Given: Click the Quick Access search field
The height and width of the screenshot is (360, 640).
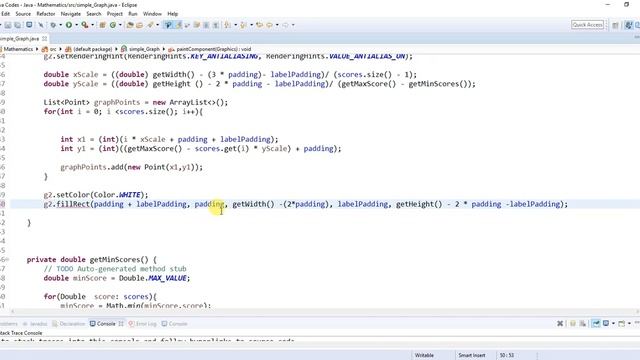Looking at the screenshot, I should pos(587,25).
